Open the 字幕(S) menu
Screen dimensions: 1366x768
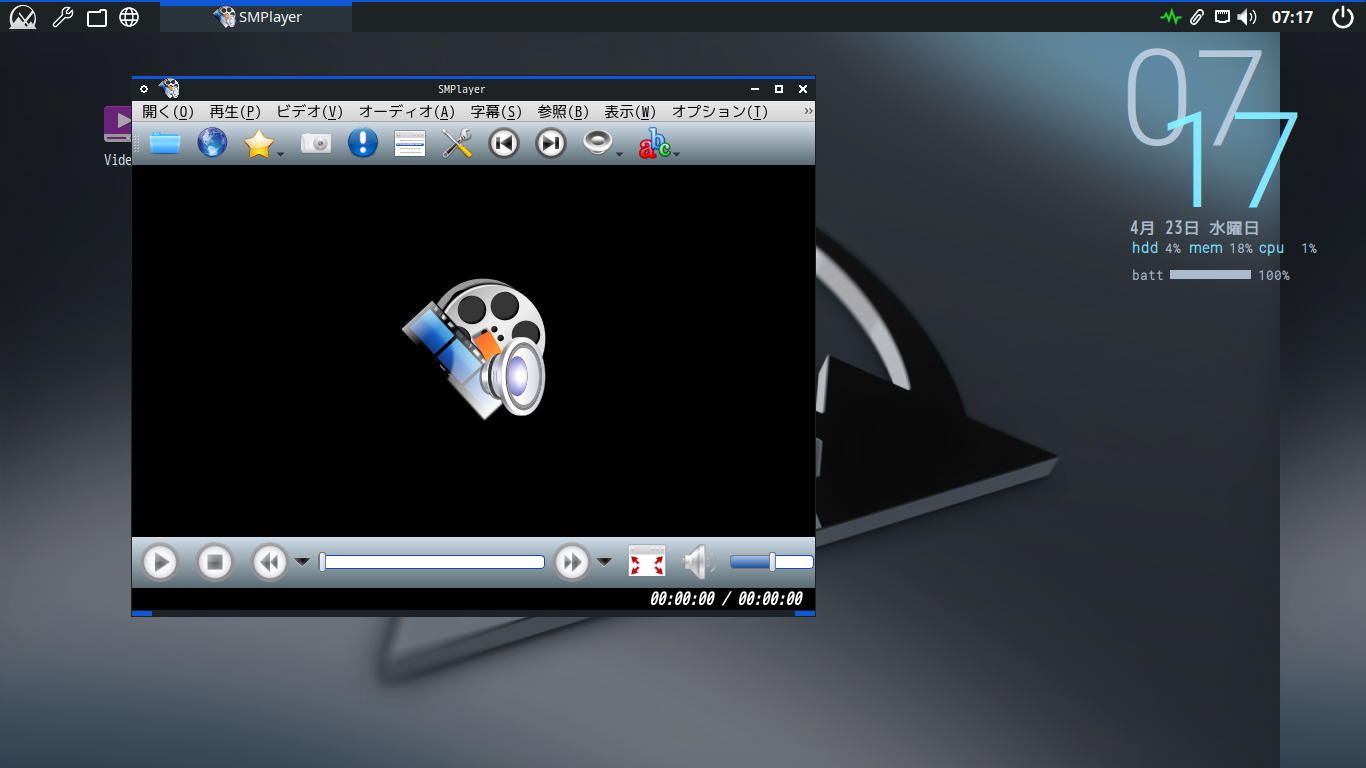click(496, 112)
